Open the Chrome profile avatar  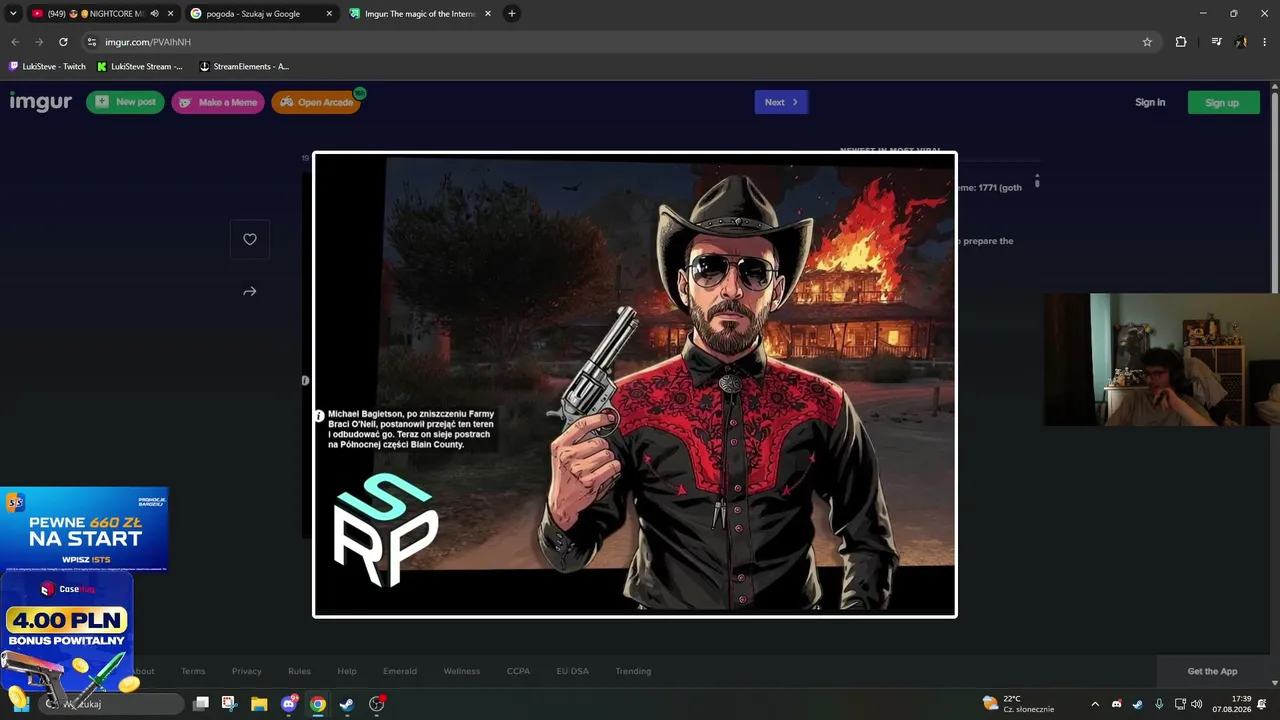1241,42
